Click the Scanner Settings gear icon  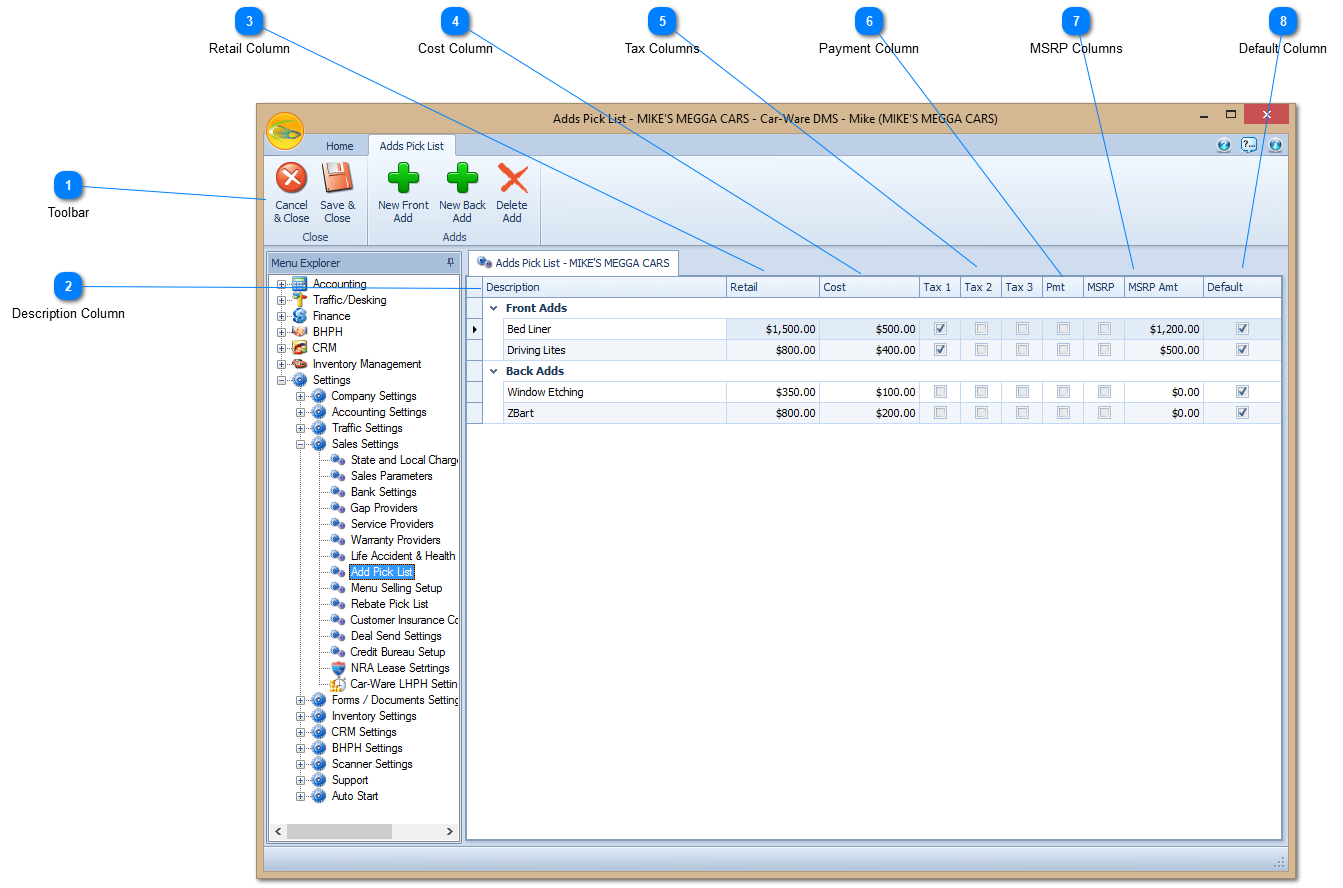pyautogui.click(x=319, y=764)
